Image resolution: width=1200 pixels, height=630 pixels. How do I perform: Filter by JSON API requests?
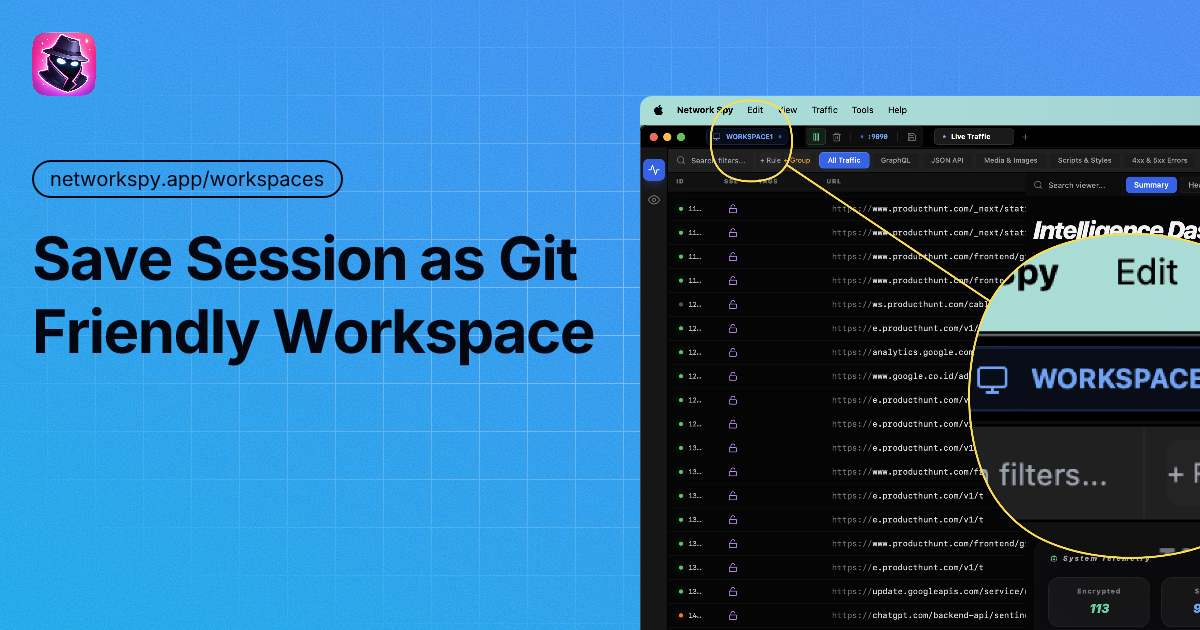click(x=947, y=160)
